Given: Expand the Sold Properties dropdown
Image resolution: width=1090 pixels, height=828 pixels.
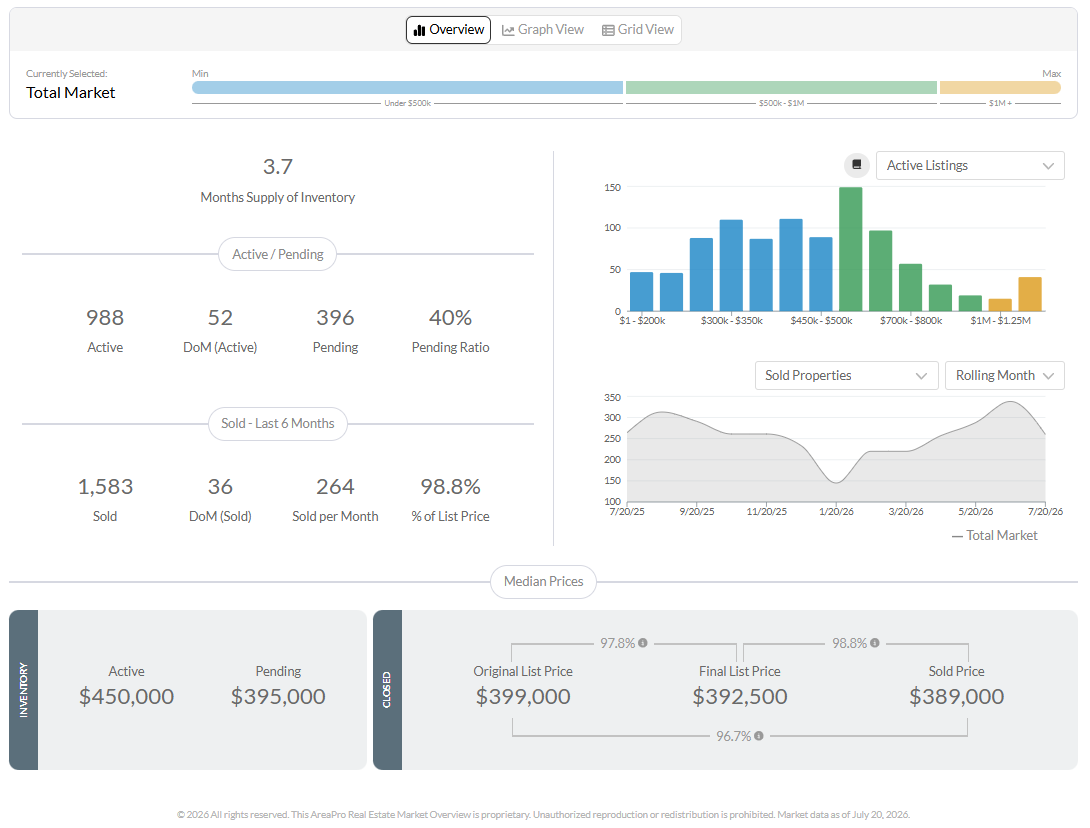Looking at the screenshot, I should click(846, 375).
